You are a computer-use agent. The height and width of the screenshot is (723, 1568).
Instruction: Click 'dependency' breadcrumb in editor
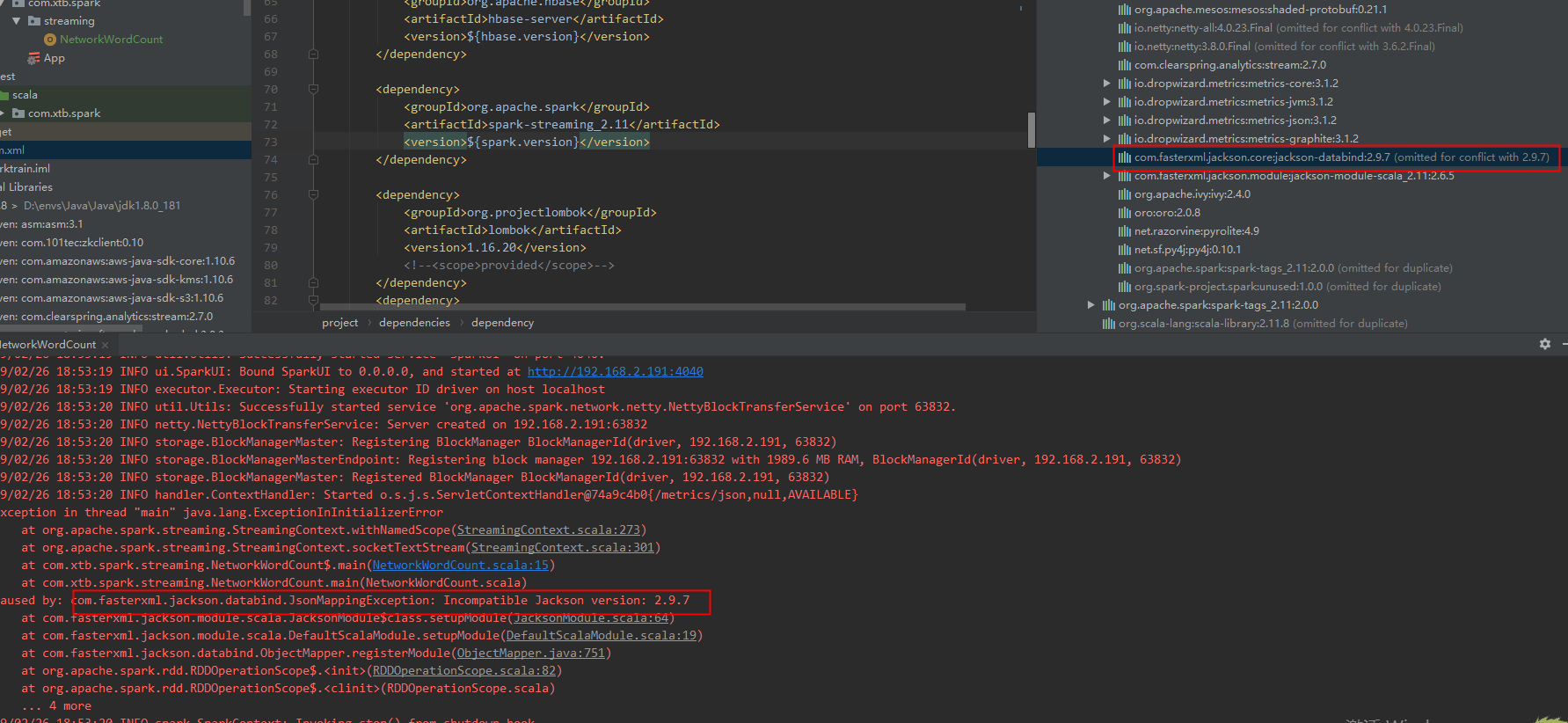click(x=502, y=323)
